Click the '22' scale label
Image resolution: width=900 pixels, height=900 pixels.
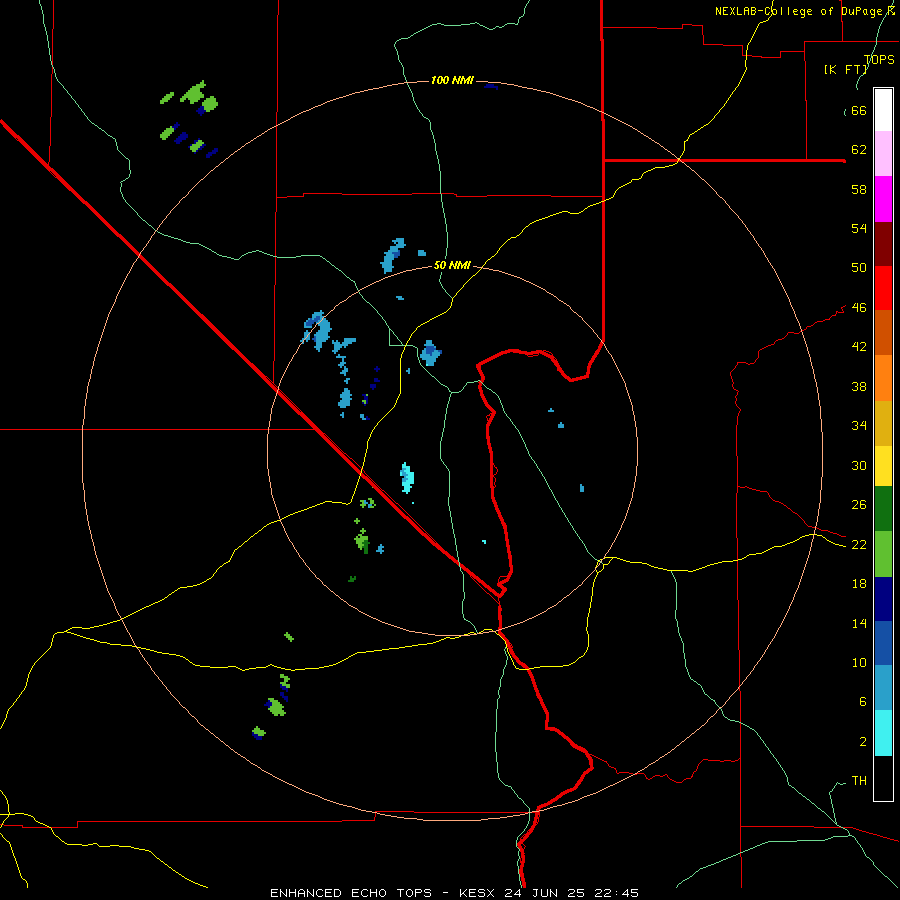click(859, 545)
